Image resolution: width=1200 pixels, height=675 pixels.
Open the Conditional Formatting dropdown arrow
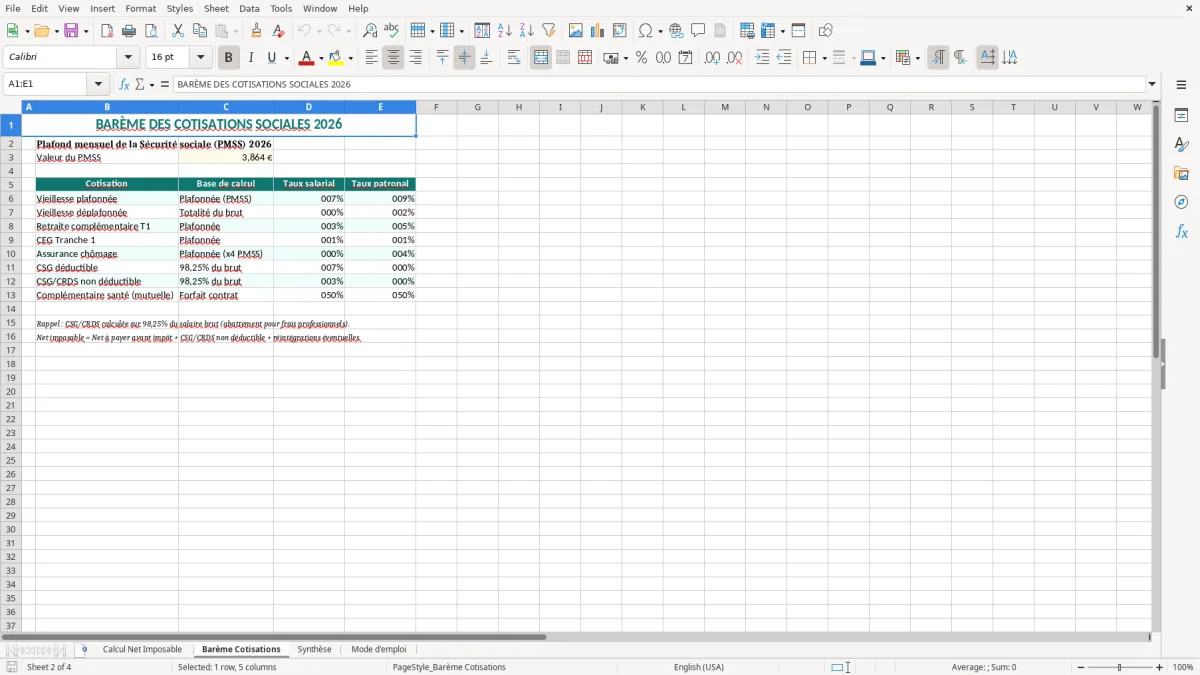pos(917,58)
